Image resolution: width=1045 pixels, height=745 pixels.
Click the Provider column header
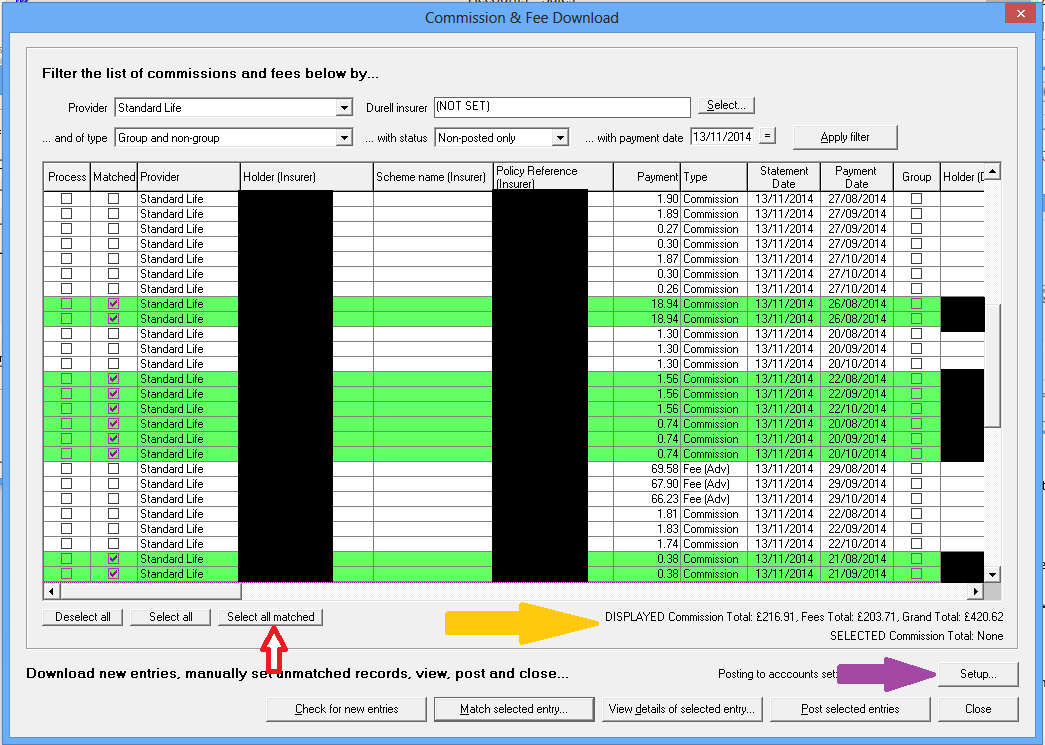pyautogui.click(x=189, y=177)
